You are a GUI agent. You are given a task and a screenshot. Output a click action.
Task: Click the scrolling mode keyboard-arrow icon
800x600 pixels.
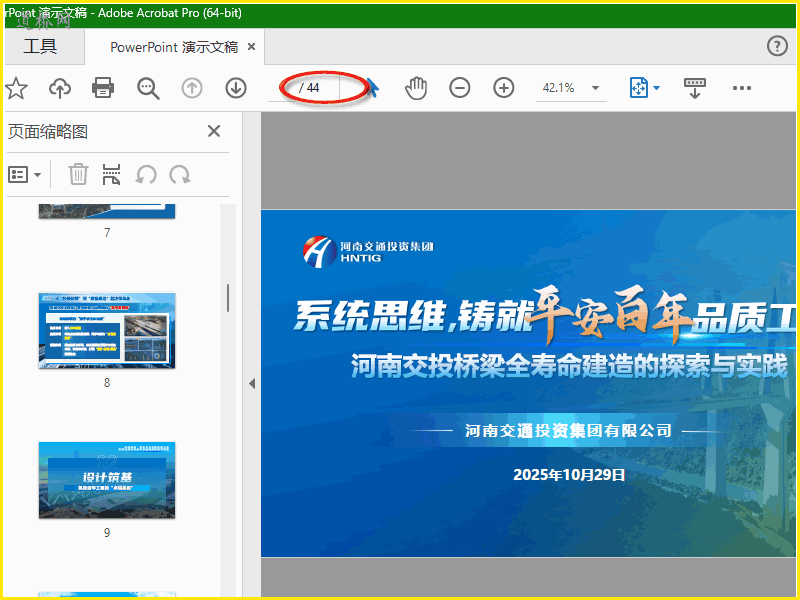(694, 88)
